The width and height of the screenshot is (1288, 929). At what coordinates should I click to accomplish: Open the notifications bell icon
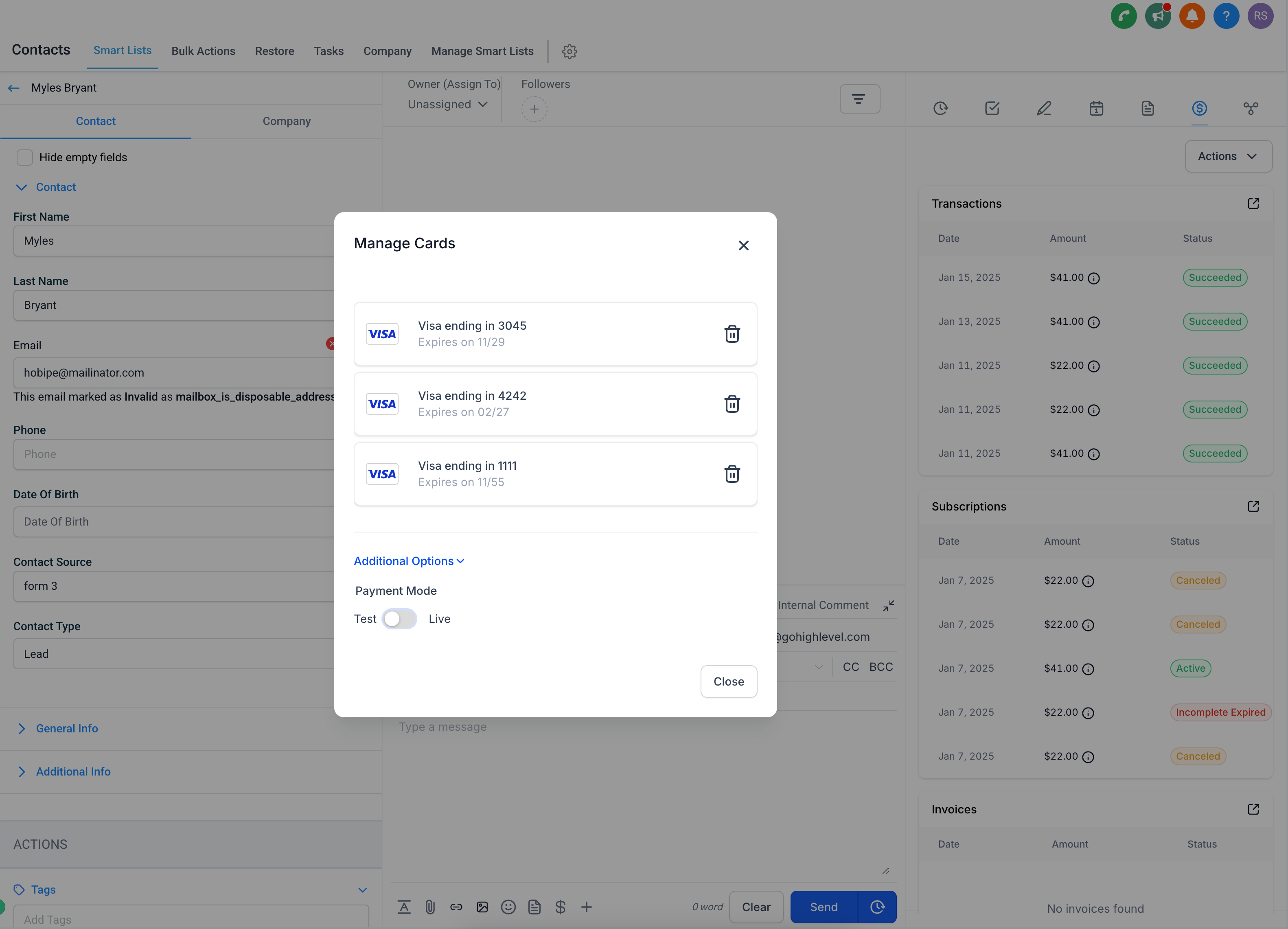tap(1192, 16)
